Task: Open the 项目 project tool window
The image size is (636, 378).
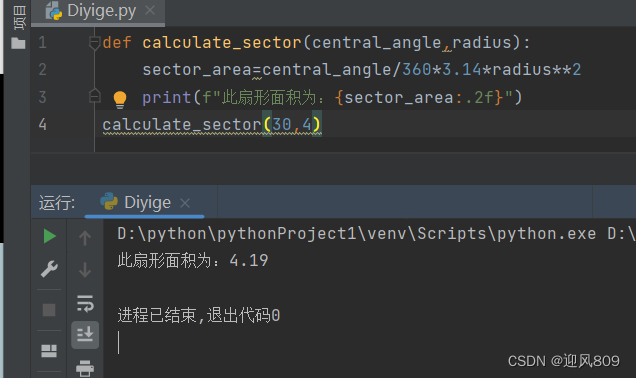Action: [19, 17]
